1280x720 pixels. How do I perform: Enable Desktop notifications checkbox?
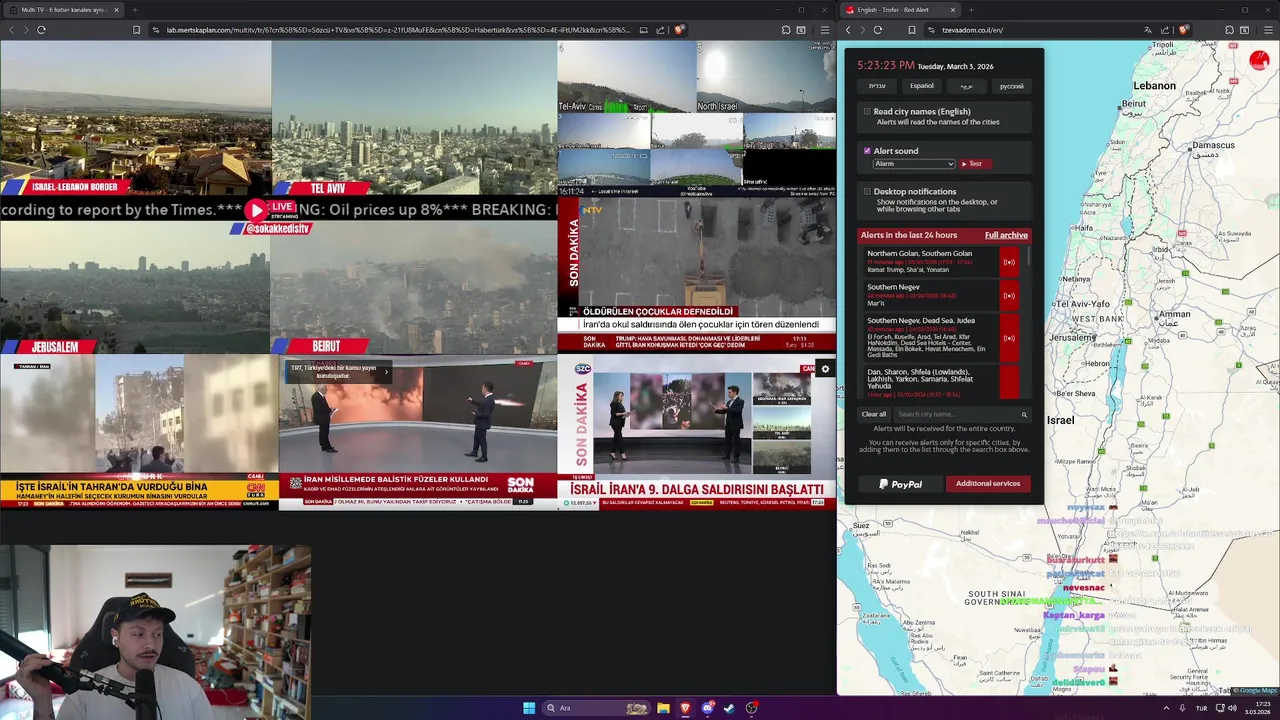pos(867,192)
